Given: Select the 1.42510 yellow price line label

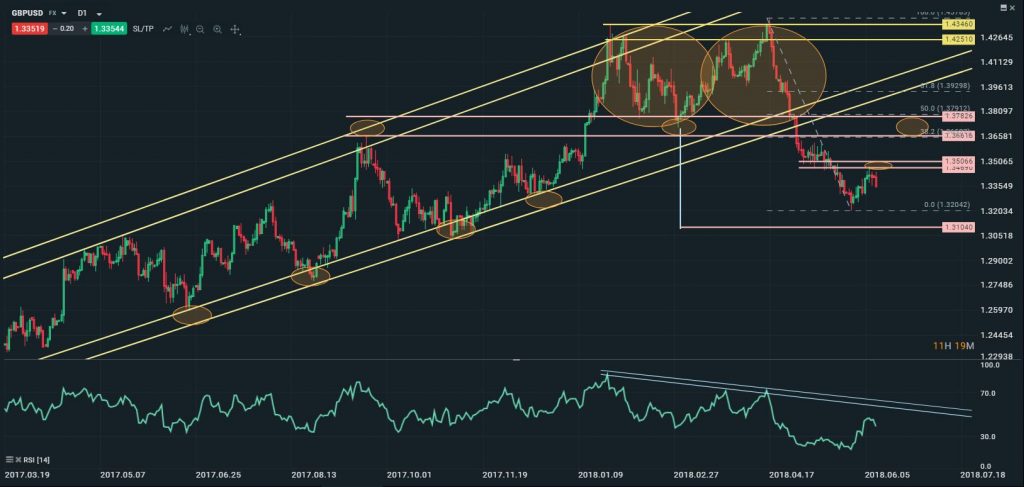Looking at the screenshot, I should point(958,40).
